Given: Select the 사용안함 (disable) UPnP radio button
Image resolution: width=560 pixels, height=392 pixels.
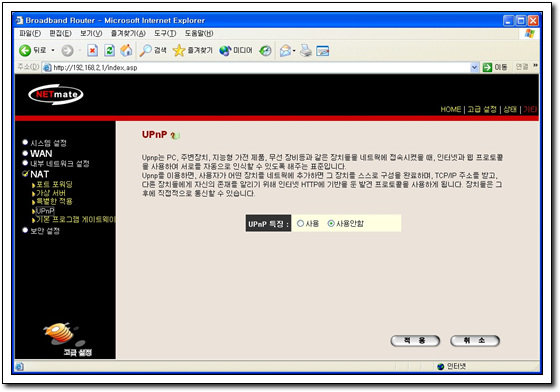Looking at the screenshot, I should [331, 223].
